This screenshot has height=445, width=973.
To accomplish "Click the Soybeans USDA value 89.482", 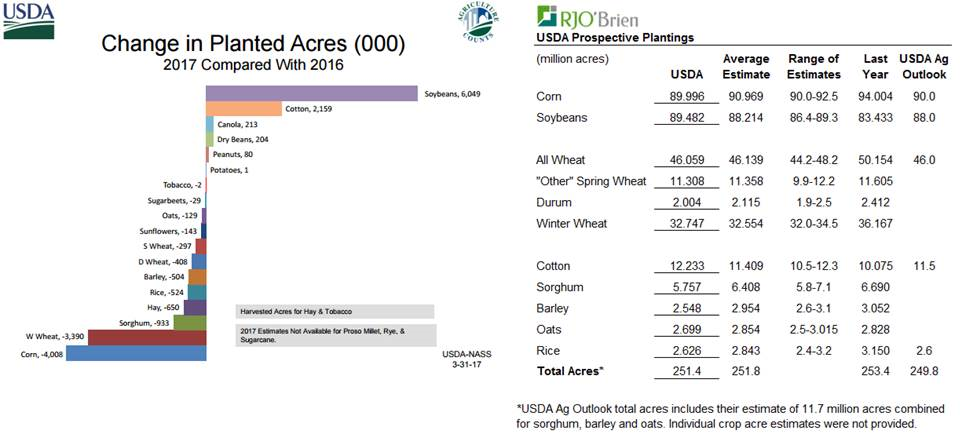I will point(682,117).
